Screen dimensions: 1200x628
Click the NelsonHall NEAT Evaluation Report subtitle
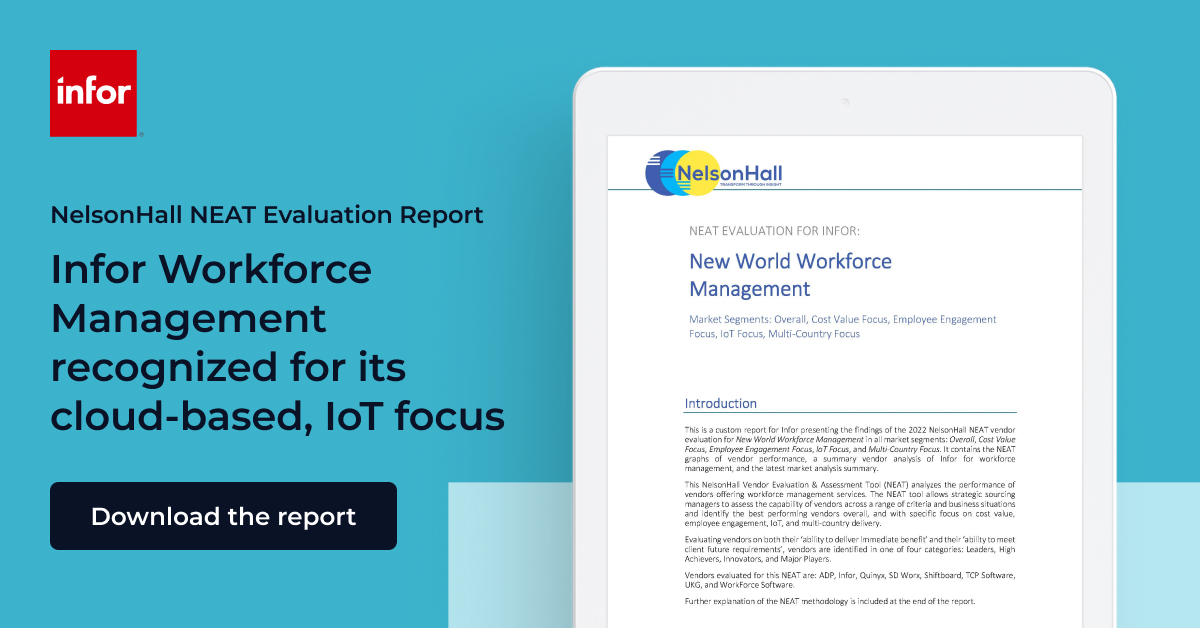[266, 214]
